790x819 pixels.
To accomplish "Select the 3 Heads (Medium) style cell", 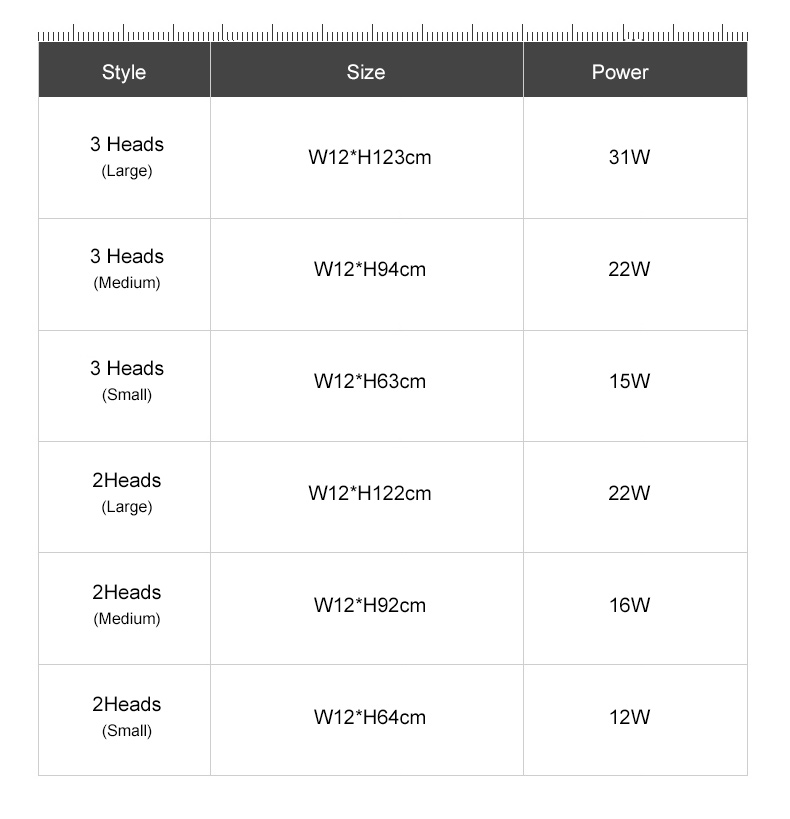I will (124, 274).
